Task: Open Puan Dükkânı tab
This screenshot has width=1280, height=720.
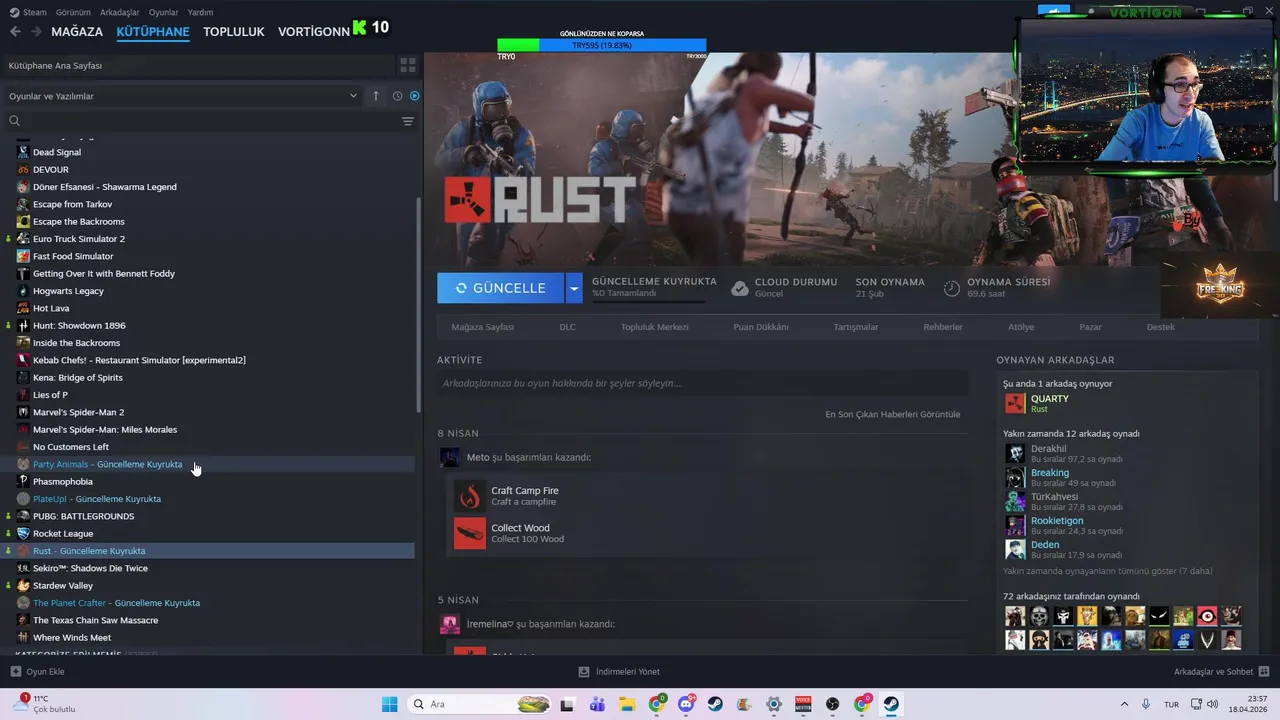Action: [761, 327]
